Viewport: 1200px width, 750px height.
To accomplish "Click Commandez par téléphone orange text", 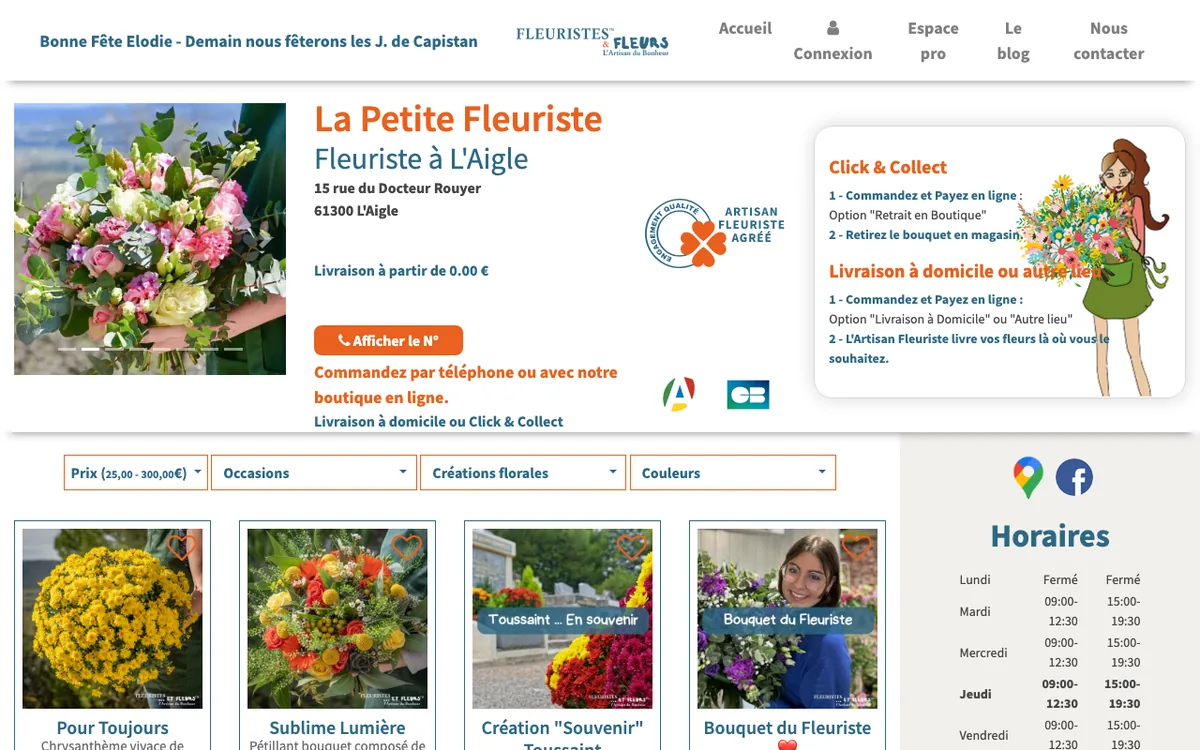I will tap(466, 384).
